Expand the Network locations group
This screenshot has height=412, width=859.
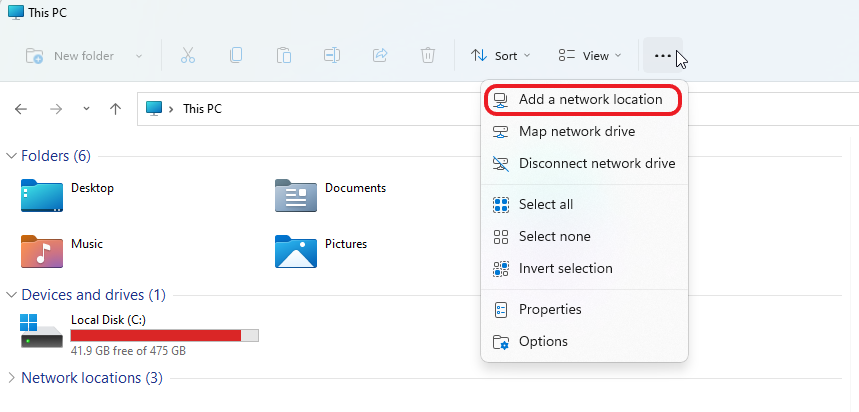12,378
